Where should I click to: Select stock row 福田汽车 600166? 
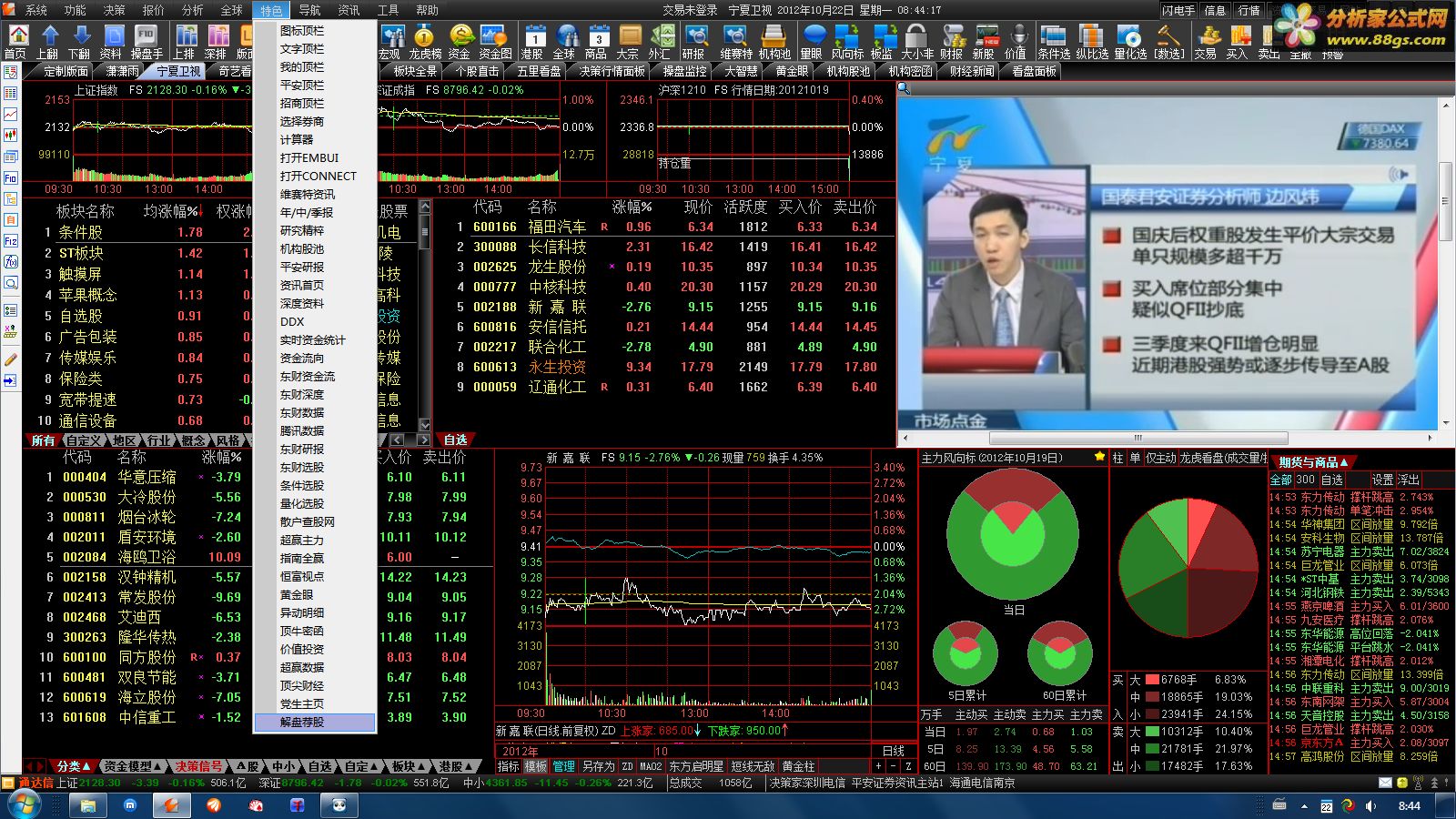(x=663, y=227)
